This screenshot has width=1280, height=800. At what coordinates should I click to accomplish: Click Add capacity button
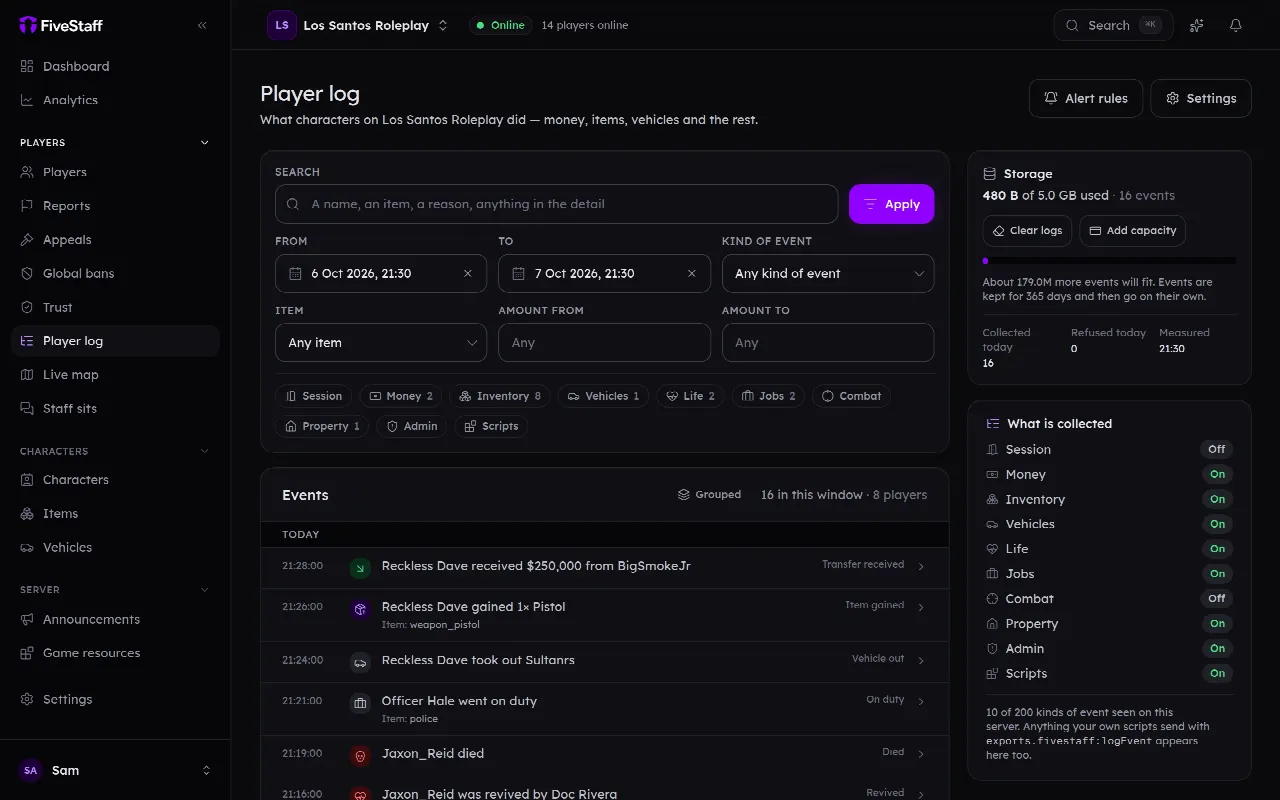[x=1132, y=230]
